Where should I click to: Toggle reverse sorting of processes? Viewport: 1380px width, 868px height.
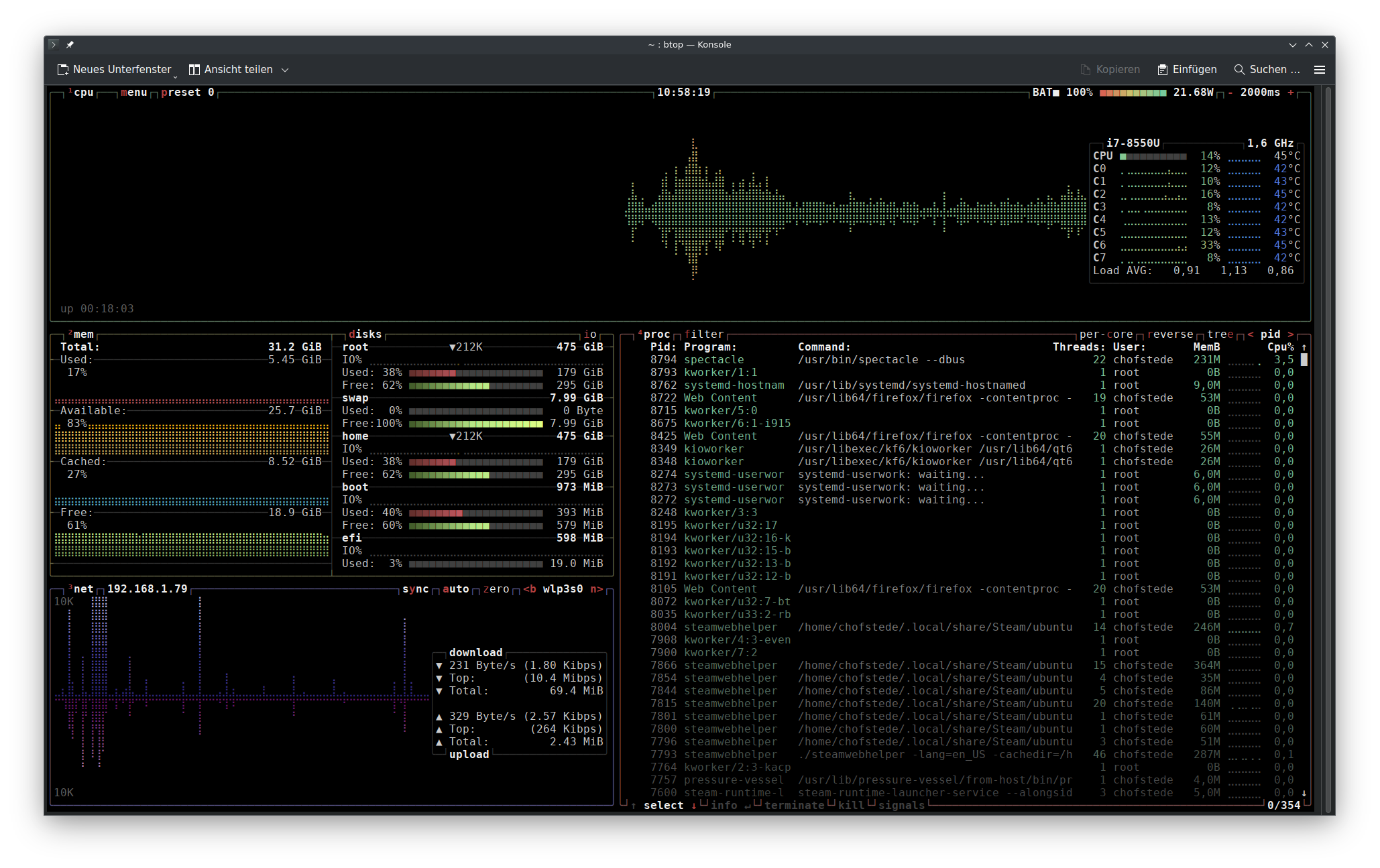pos(1170,334)
